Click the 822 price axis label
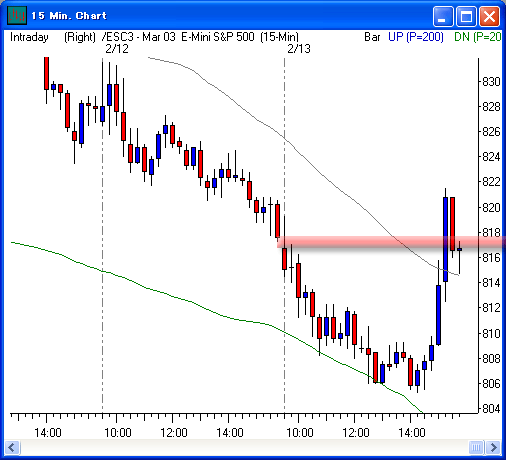Image resolution: width=506 pixels, height=460 pixels. [491, 182]
